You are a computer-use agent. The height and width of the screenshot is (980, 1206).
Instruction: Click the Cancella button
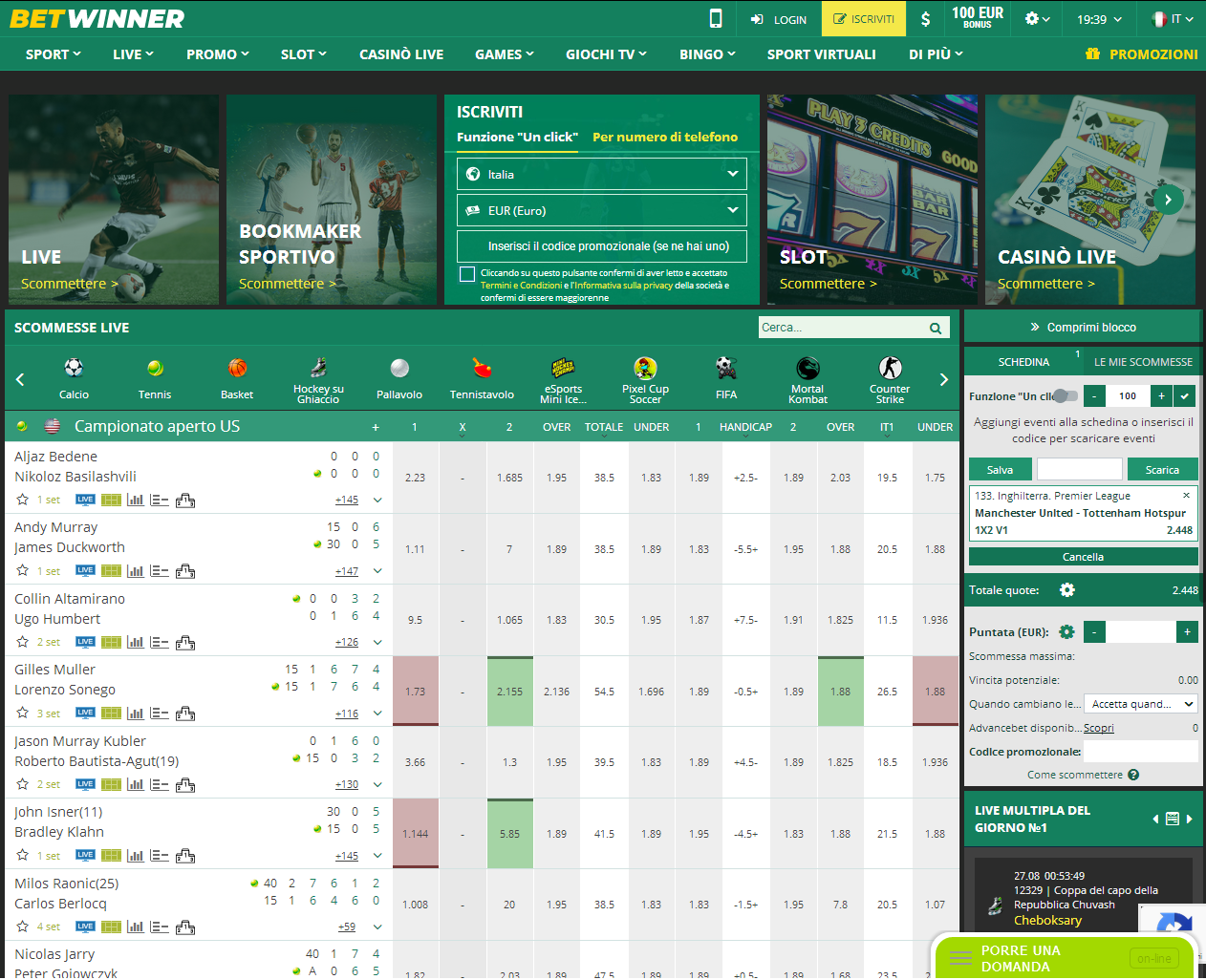(x=1084, y=557)
